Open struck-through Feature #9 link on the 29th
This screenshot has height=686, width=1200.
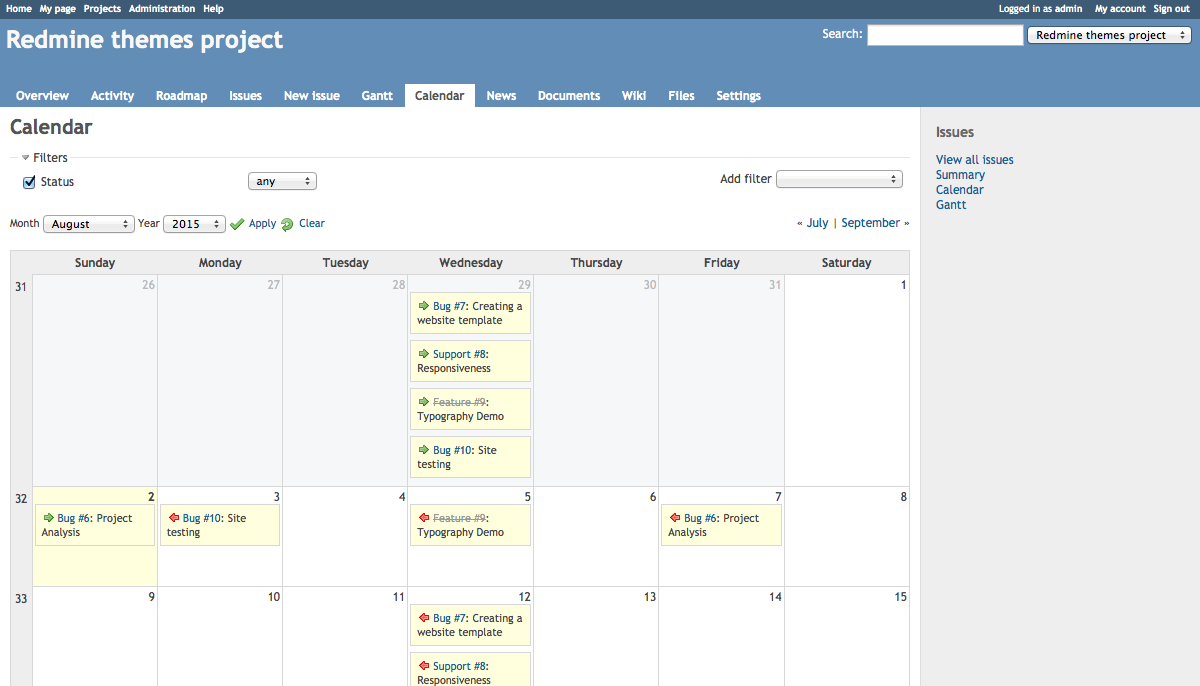(x=459, y=402)
